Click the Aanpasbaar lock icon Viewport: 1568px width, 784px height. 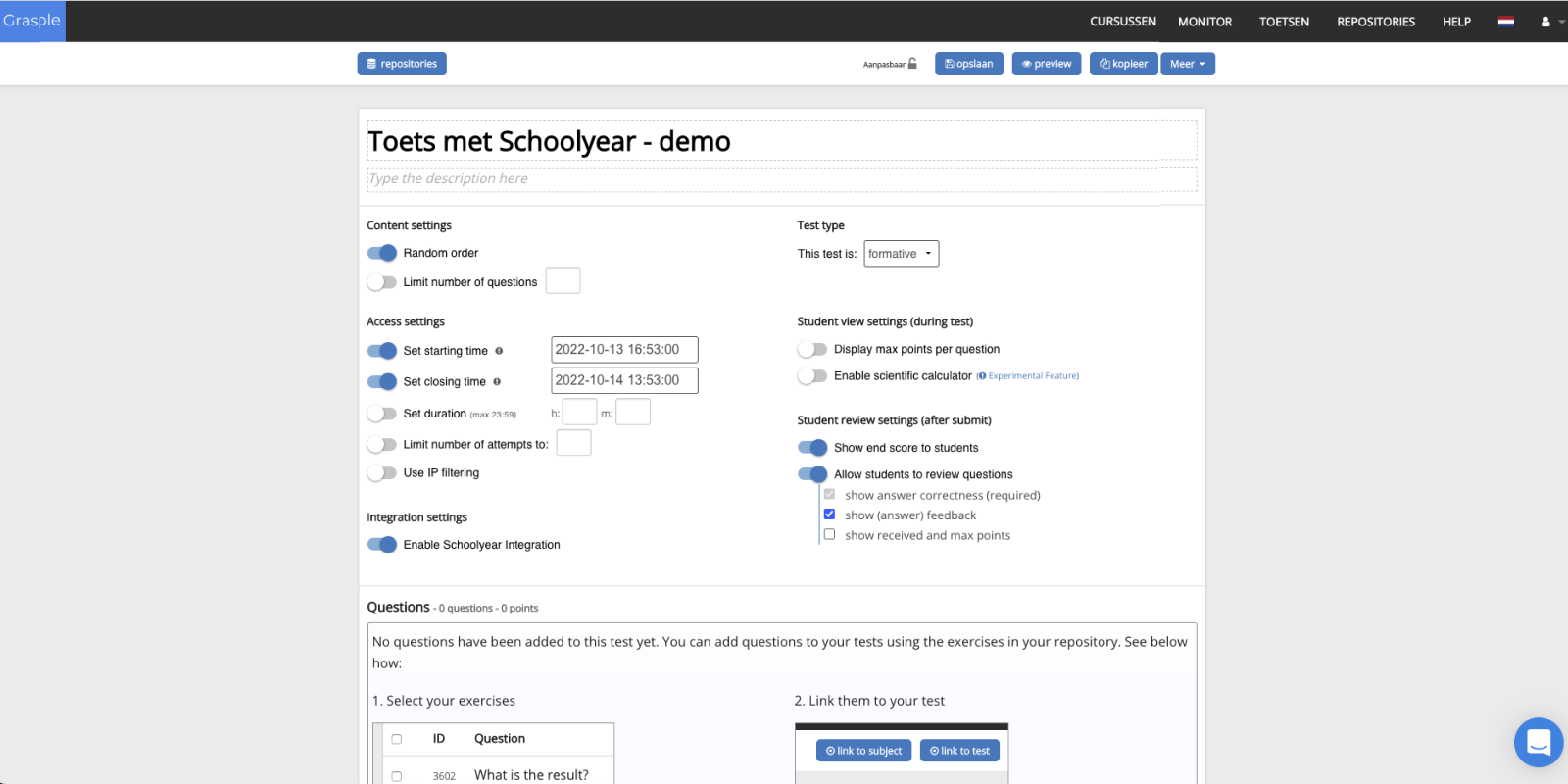pyautogui.click(x=912, y=64)
